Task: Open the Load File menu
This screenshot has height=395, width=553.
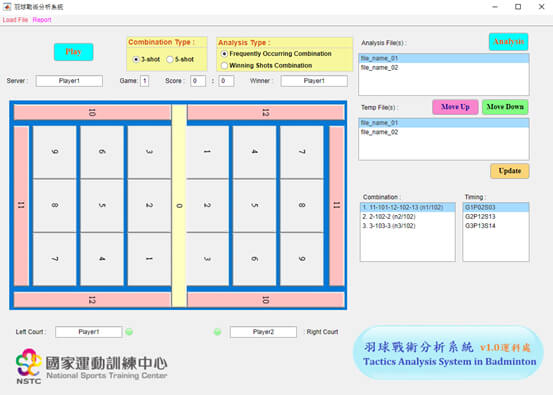Action: point(15,20)
